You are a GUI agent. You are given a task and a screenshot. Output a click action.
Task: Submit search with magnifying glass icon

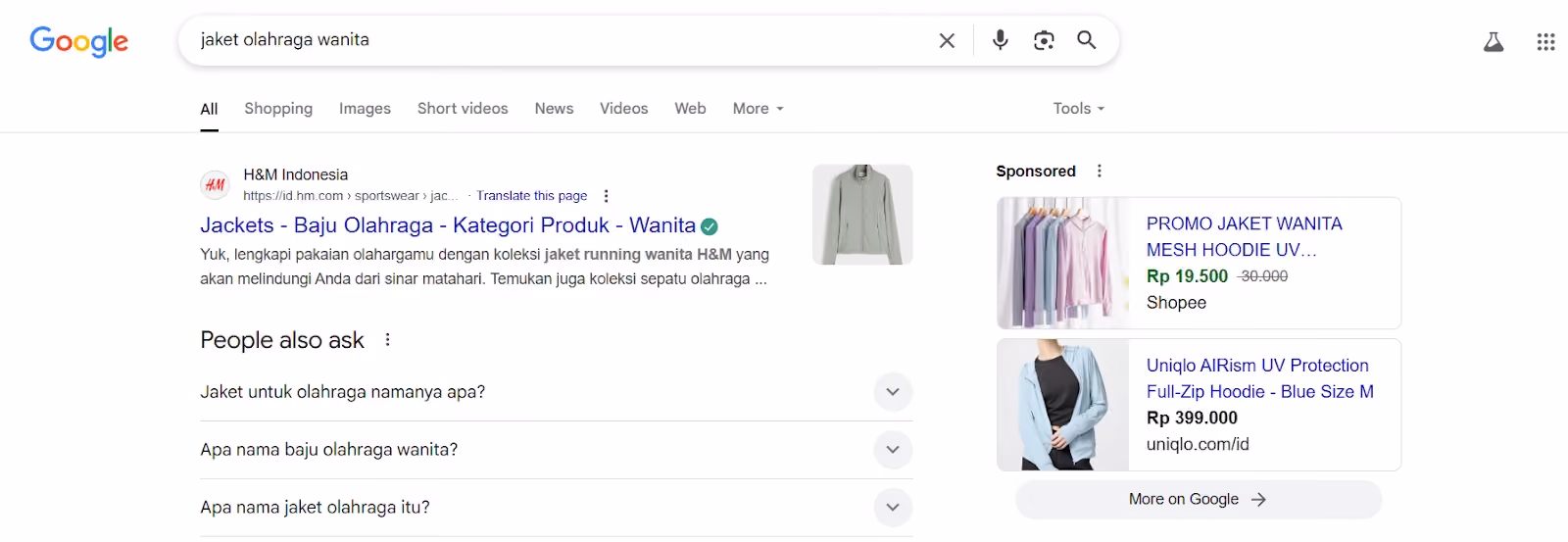1087,40
